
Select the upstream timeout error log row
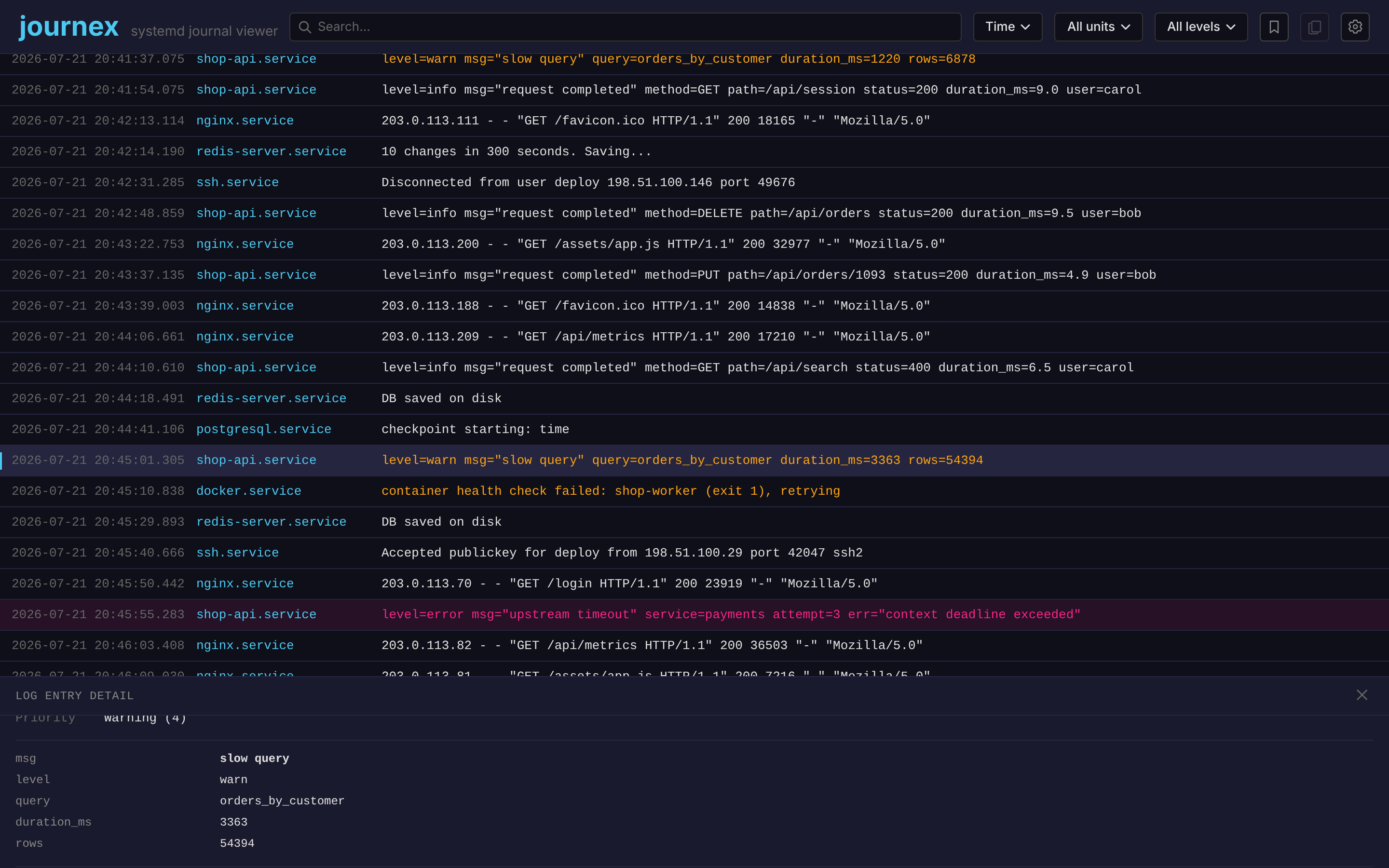point(694,615)
